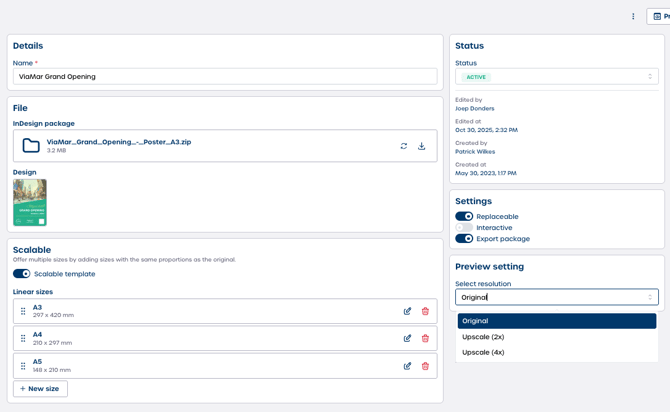Turn off the Scalable template switch
670x412 pixels.
tap(21, 274)
